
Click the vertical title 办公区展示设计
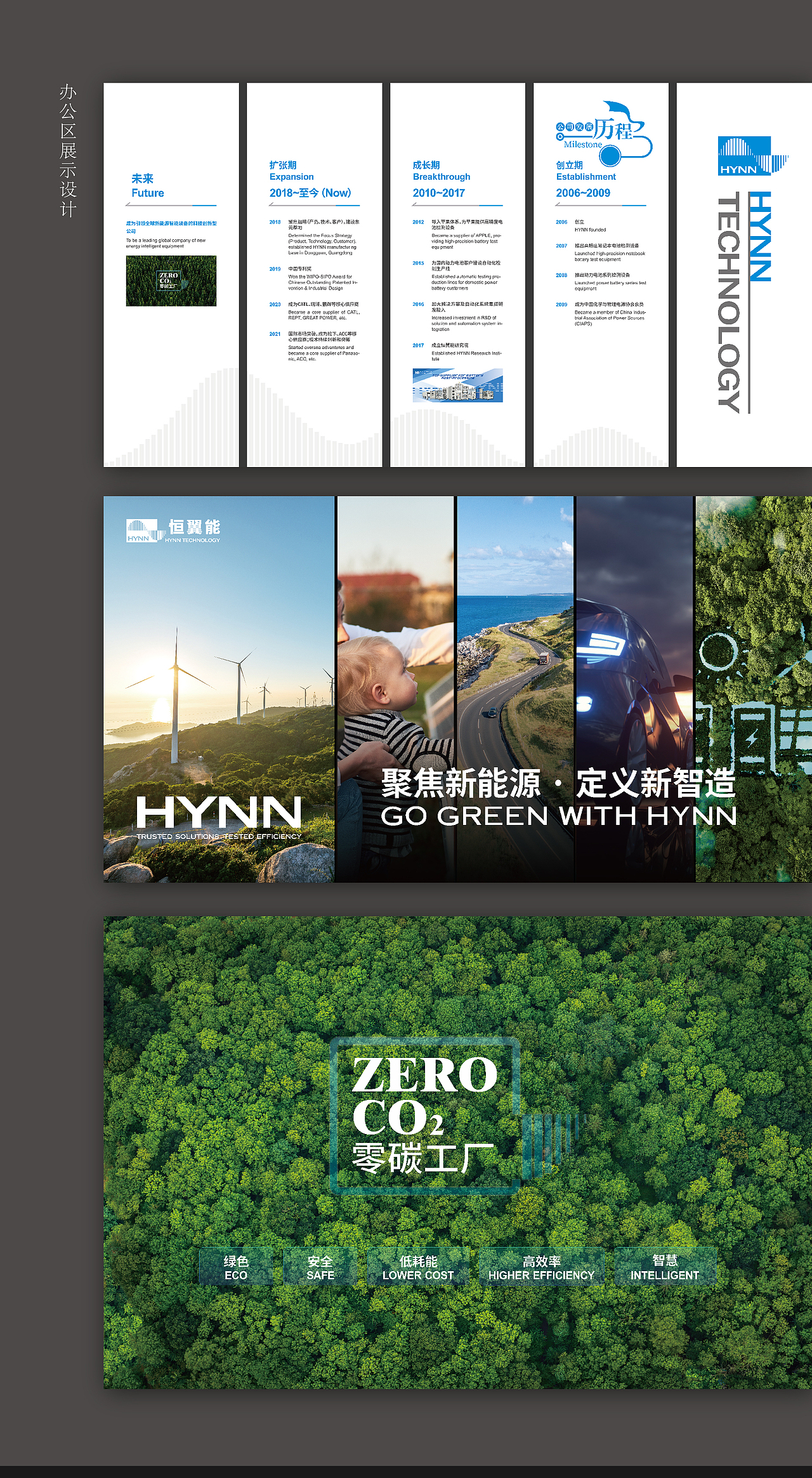(68, 151)
